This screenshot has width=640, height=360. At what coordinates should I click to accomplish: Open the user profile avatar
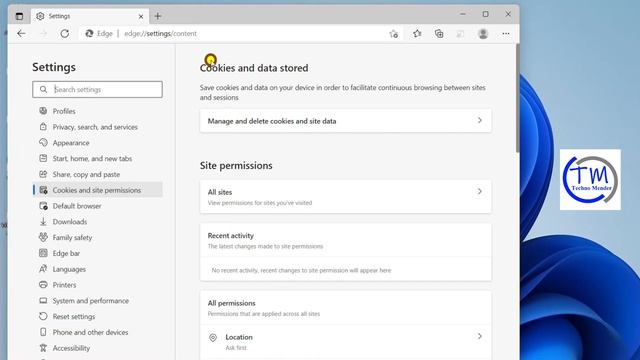[x=483, y=34]
